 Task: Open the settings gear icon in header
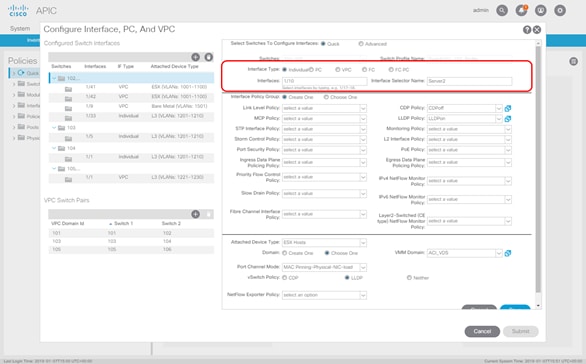(x=560, y=10)
